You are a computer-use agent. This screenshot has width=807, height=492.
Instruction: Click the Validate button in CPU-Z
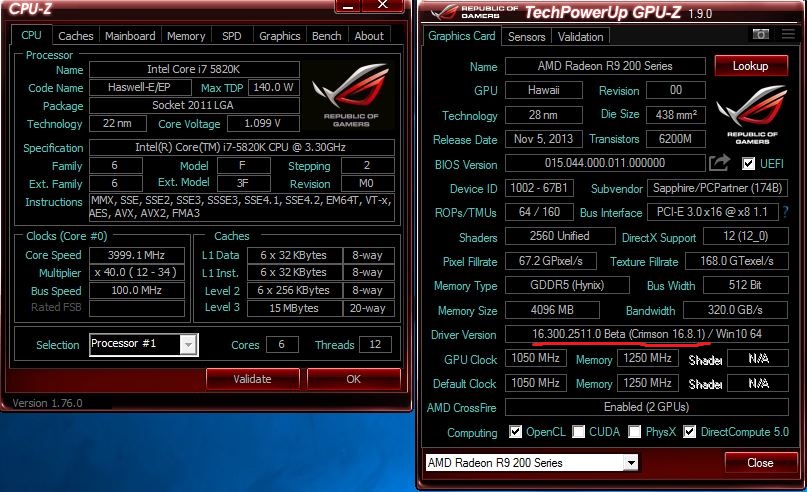[252, 379]
